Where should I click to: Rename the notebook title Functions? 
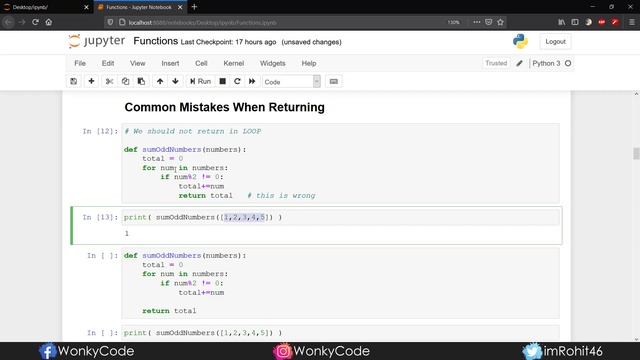[x=156, y=41]
